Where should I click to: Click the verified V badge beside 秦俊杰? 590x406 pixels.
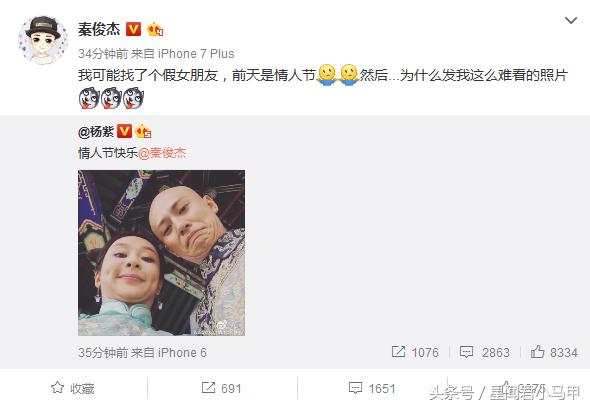click(133, 29)
